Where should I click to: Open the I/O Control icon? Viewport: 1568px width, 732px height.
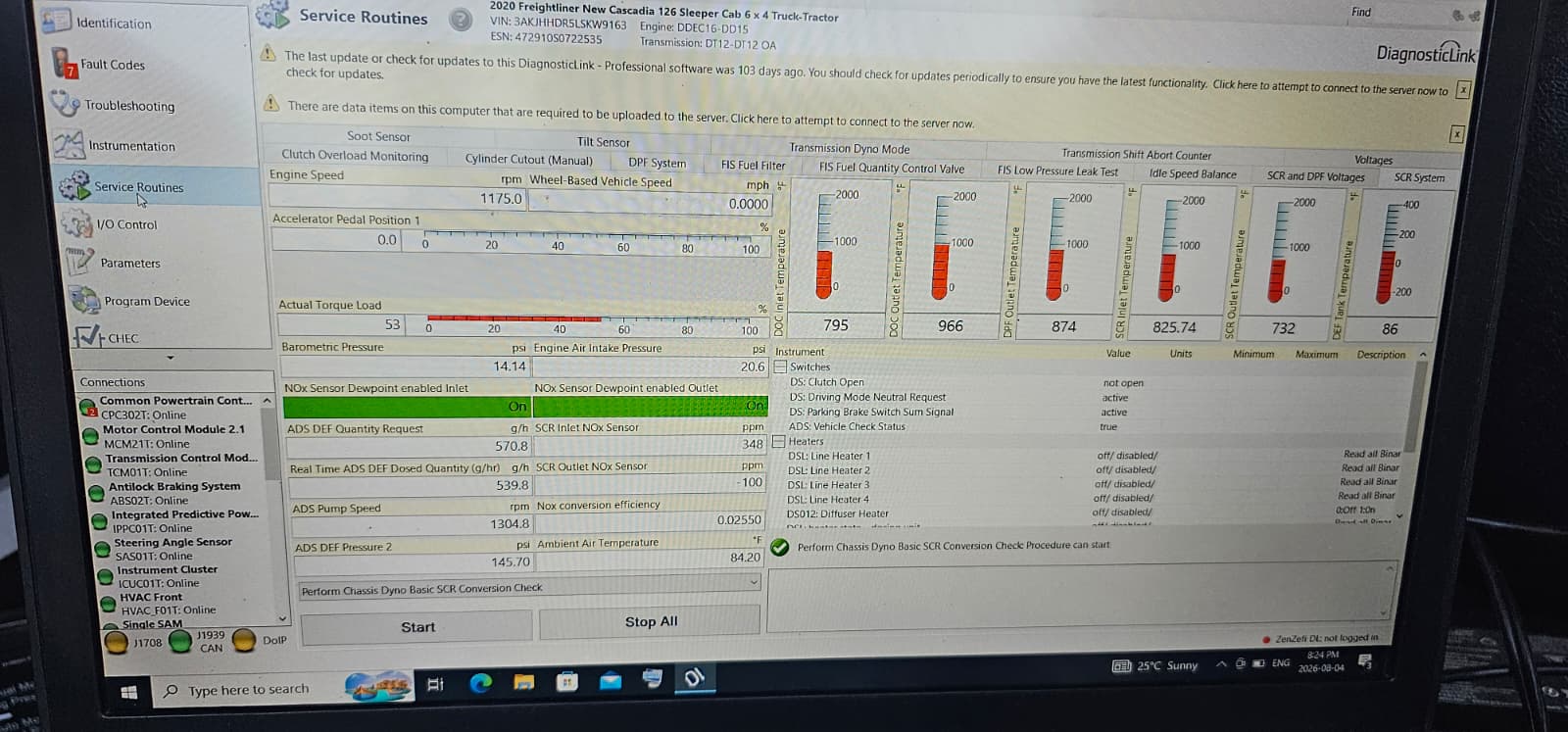[x=76, y=224]
